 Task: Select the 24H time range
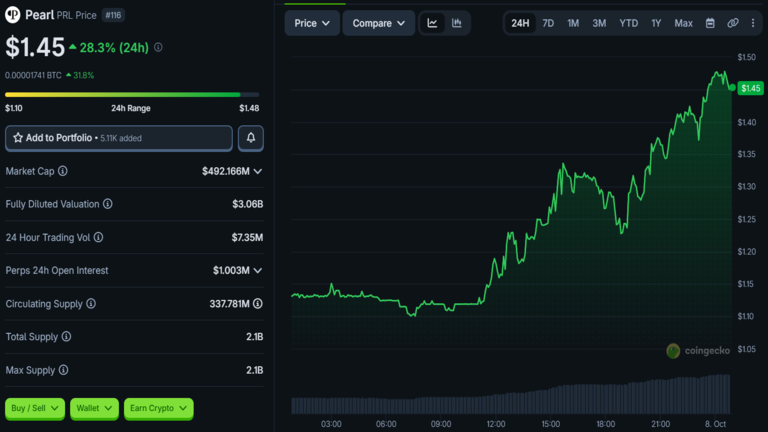pos(520,23)
